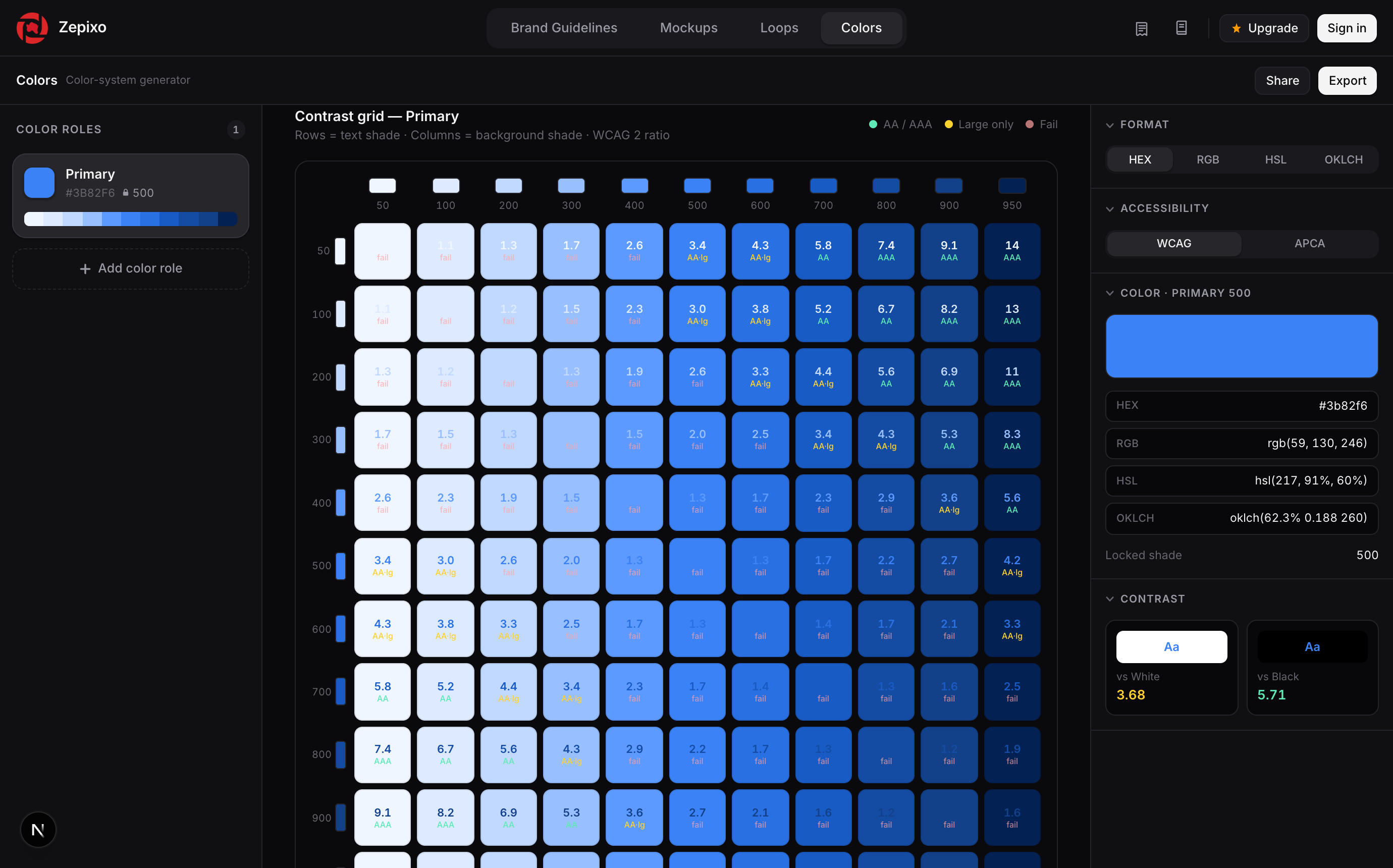Click the HEX value field #3b82f6
The height and width of the screenshot is (868, 1393).
pyautogui.click(x=1242, y=406)
